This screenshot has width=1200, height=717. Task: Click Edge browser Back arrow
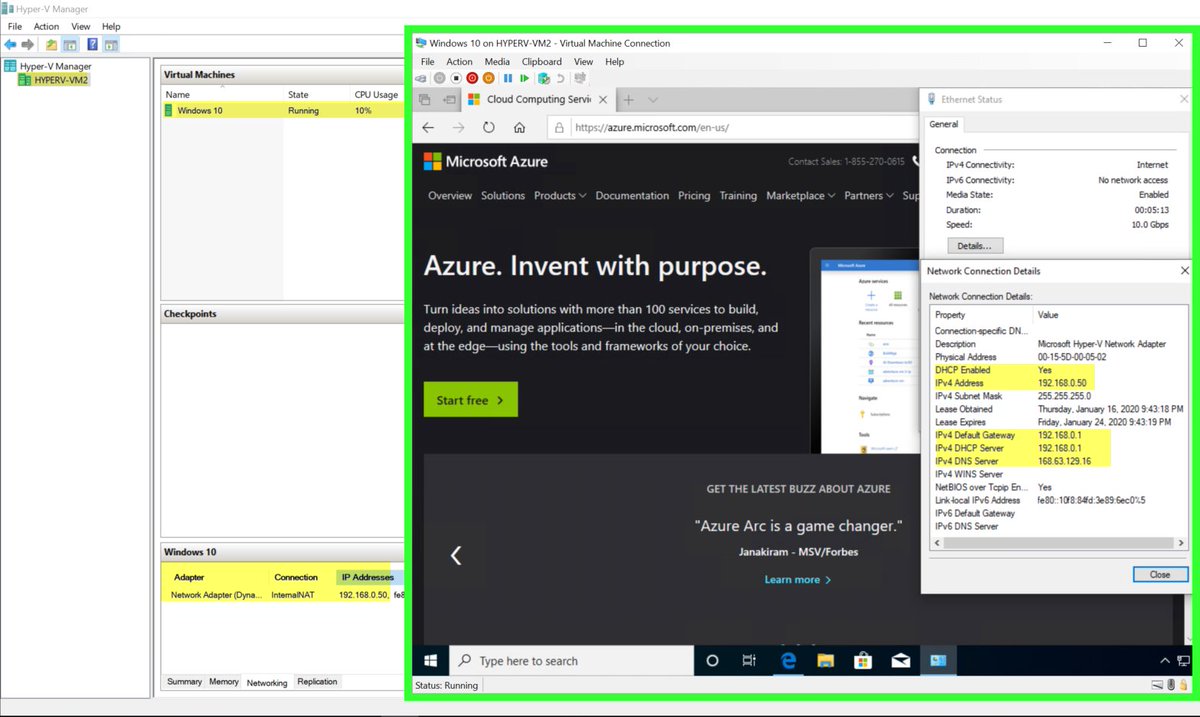428,128
